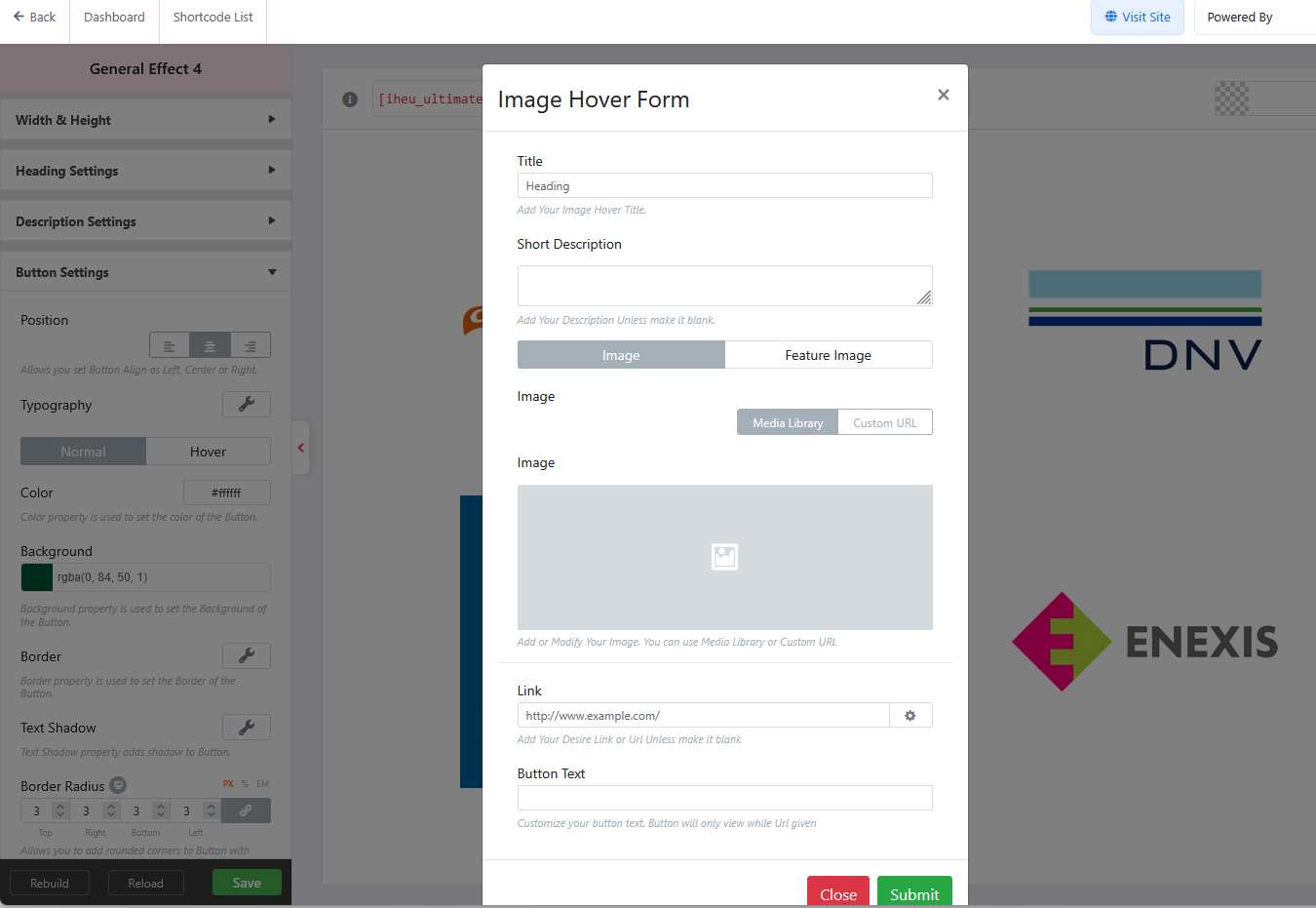The image size is (1316, 908).
Task: Expand Heading Settings section
Action: (145, 171)
